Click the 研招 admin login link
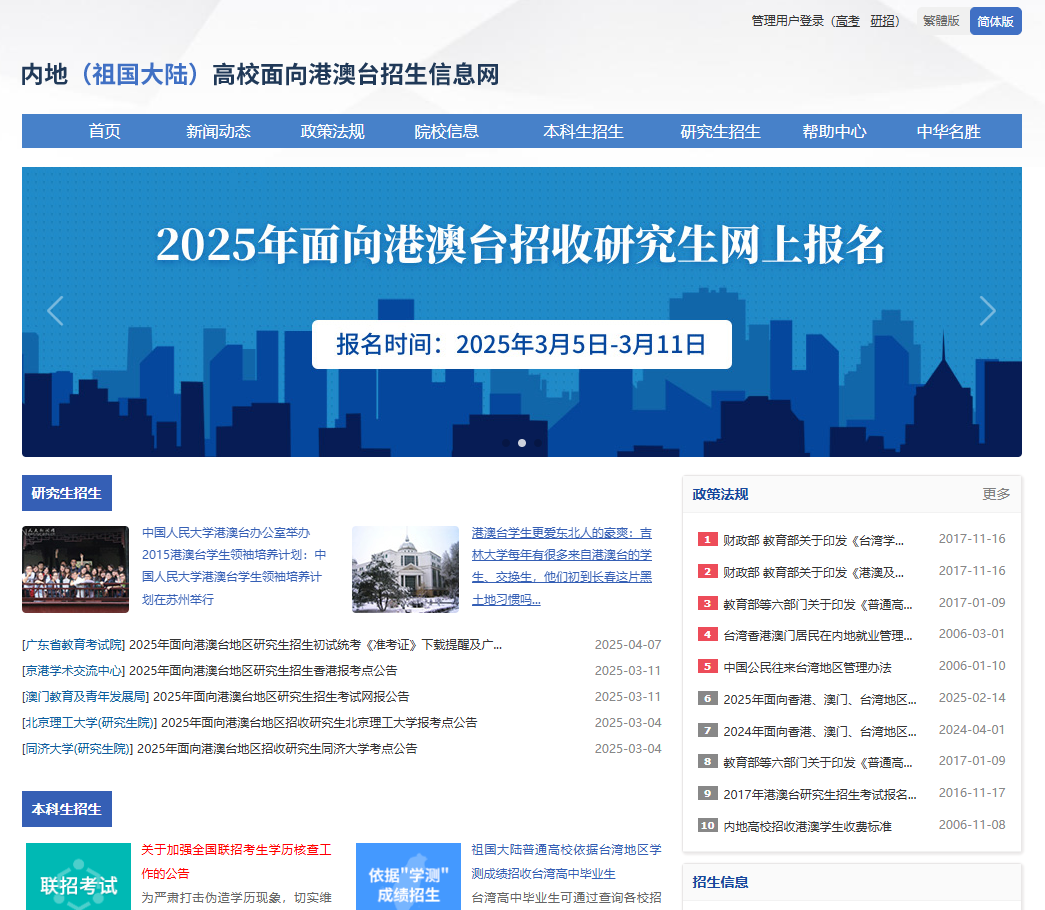 [x=883, y=21]
